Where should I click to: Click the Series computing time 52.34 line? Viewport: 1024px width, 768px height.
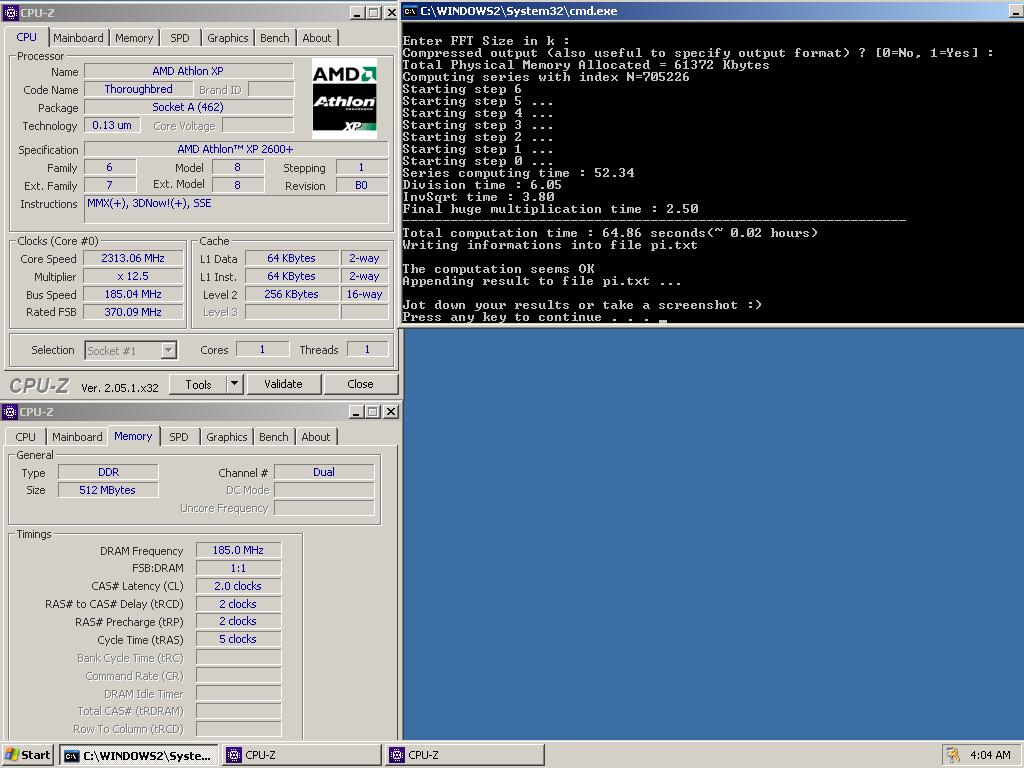point(519,173)
